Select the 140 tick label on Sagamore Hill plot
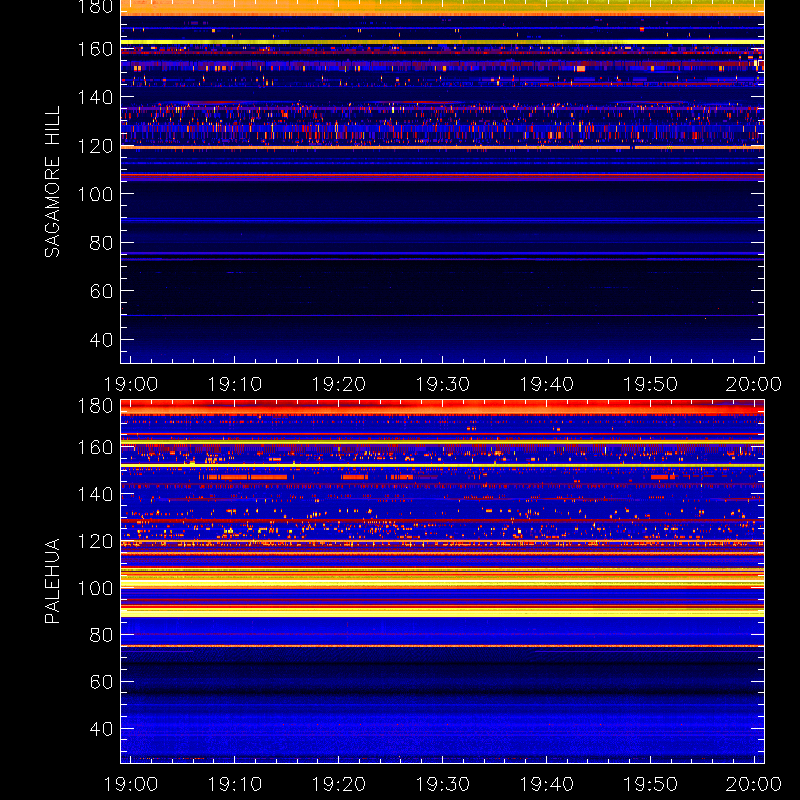The width and height of the screenshot is (800, 800). point(95,97)
